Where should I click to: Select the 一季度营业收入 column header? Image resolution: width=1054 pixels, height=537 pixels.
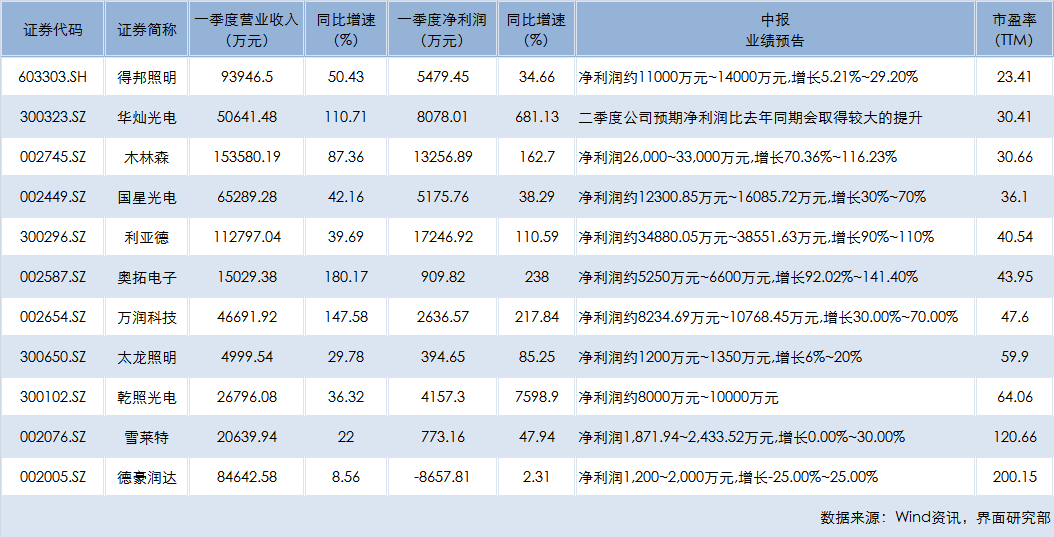click(x=247, y=30)
